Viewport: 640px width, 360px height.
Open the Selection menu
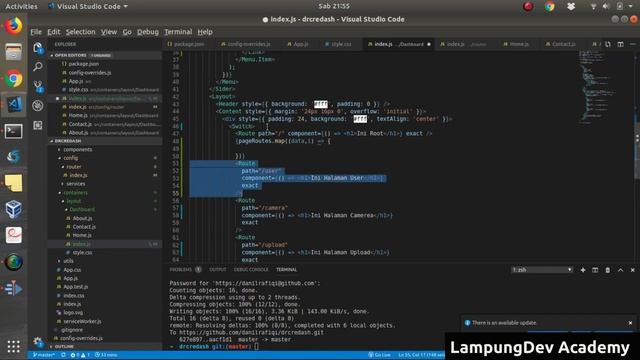point(80,32)
